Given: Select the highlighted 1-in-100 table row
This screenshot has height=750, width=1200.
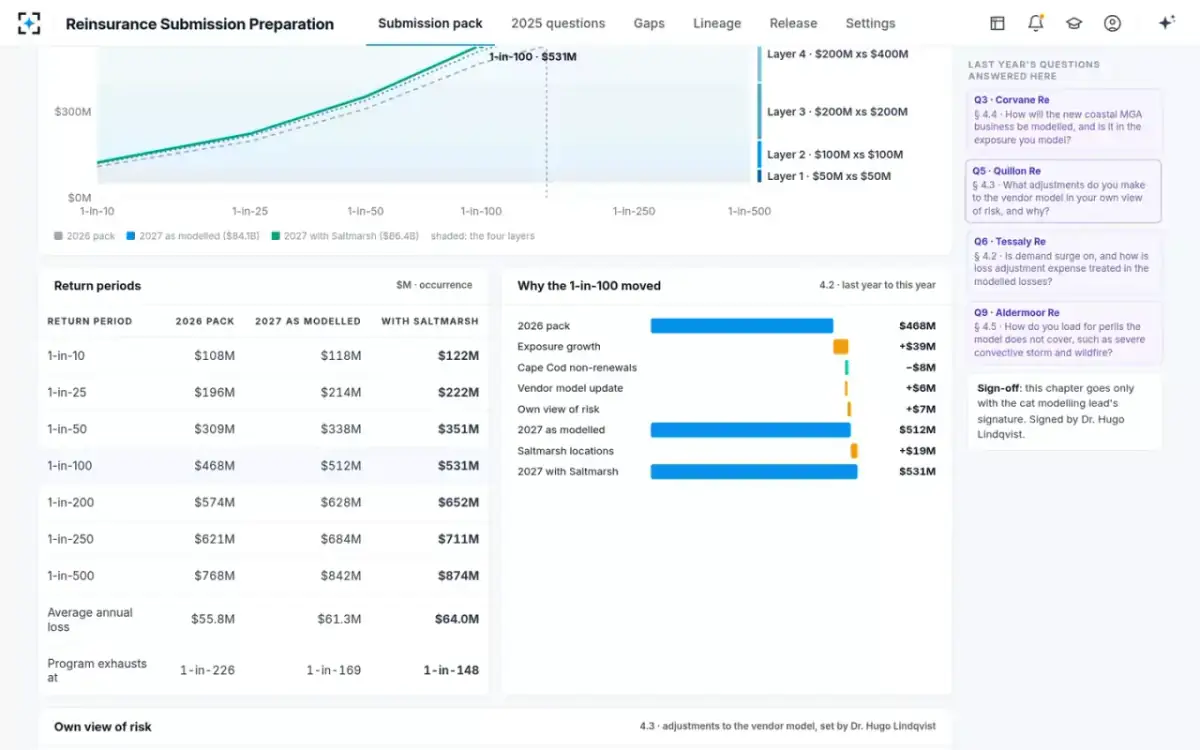Looking at the screenshot, I should 263,465.
